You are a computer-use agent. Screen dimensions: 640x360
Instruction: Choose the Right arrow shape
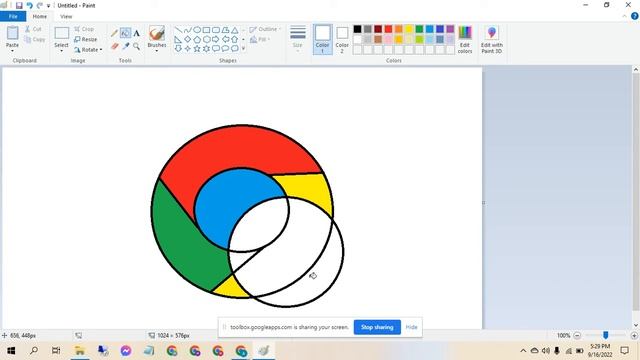(x=216, y=40)
